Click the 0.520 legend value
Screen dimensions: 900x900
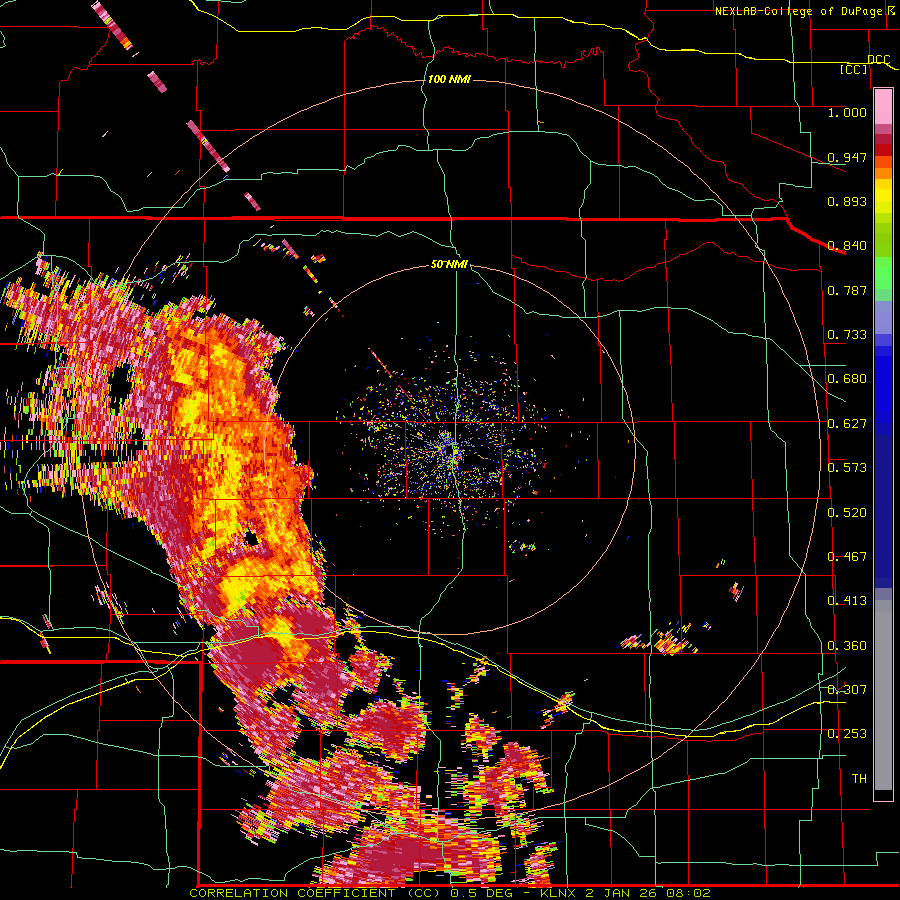coord(847,513)
